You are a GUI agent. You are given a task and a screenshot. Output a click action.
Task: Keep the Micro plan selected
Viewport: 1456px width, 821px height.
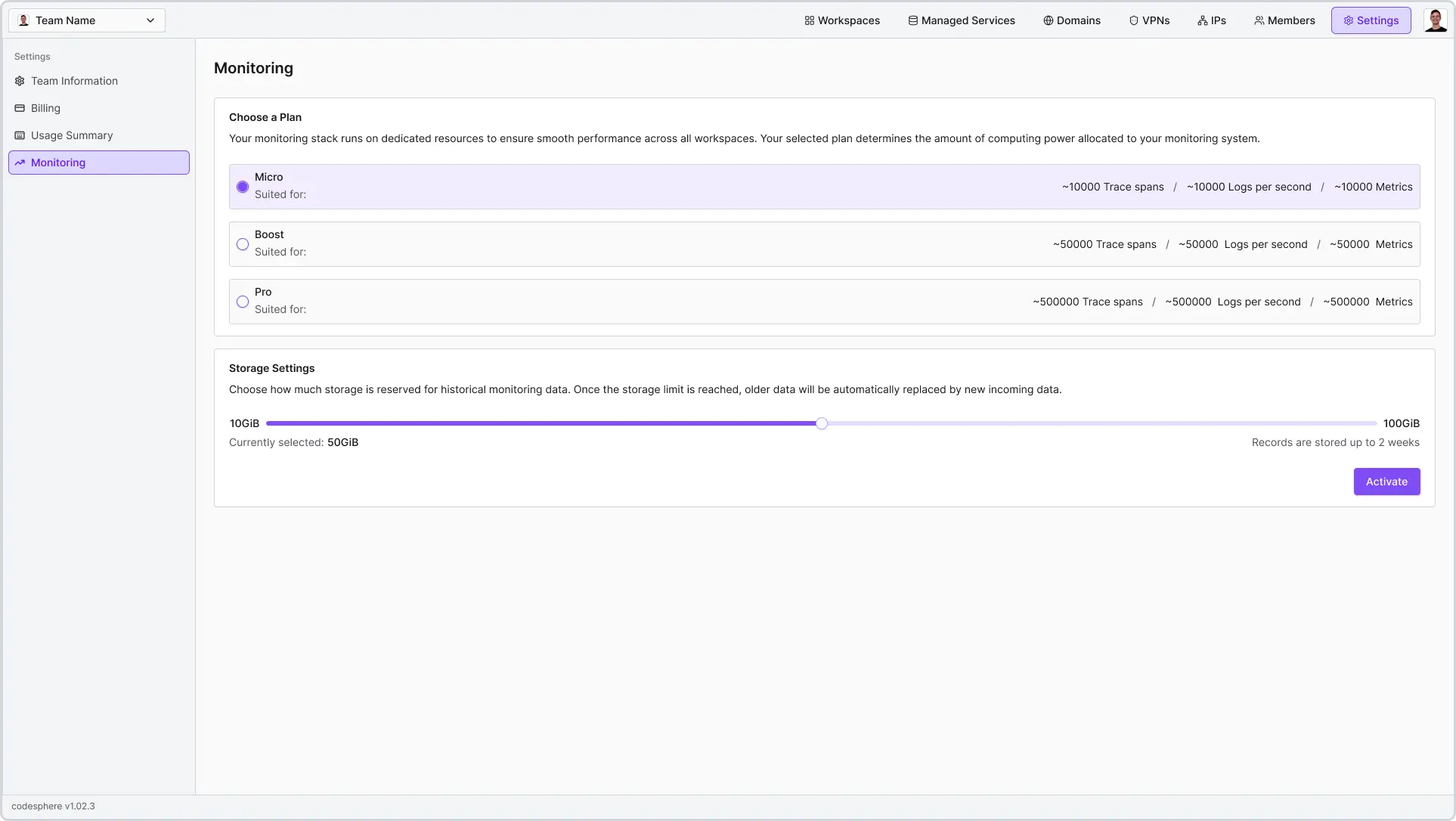click(x=243, y=187)
